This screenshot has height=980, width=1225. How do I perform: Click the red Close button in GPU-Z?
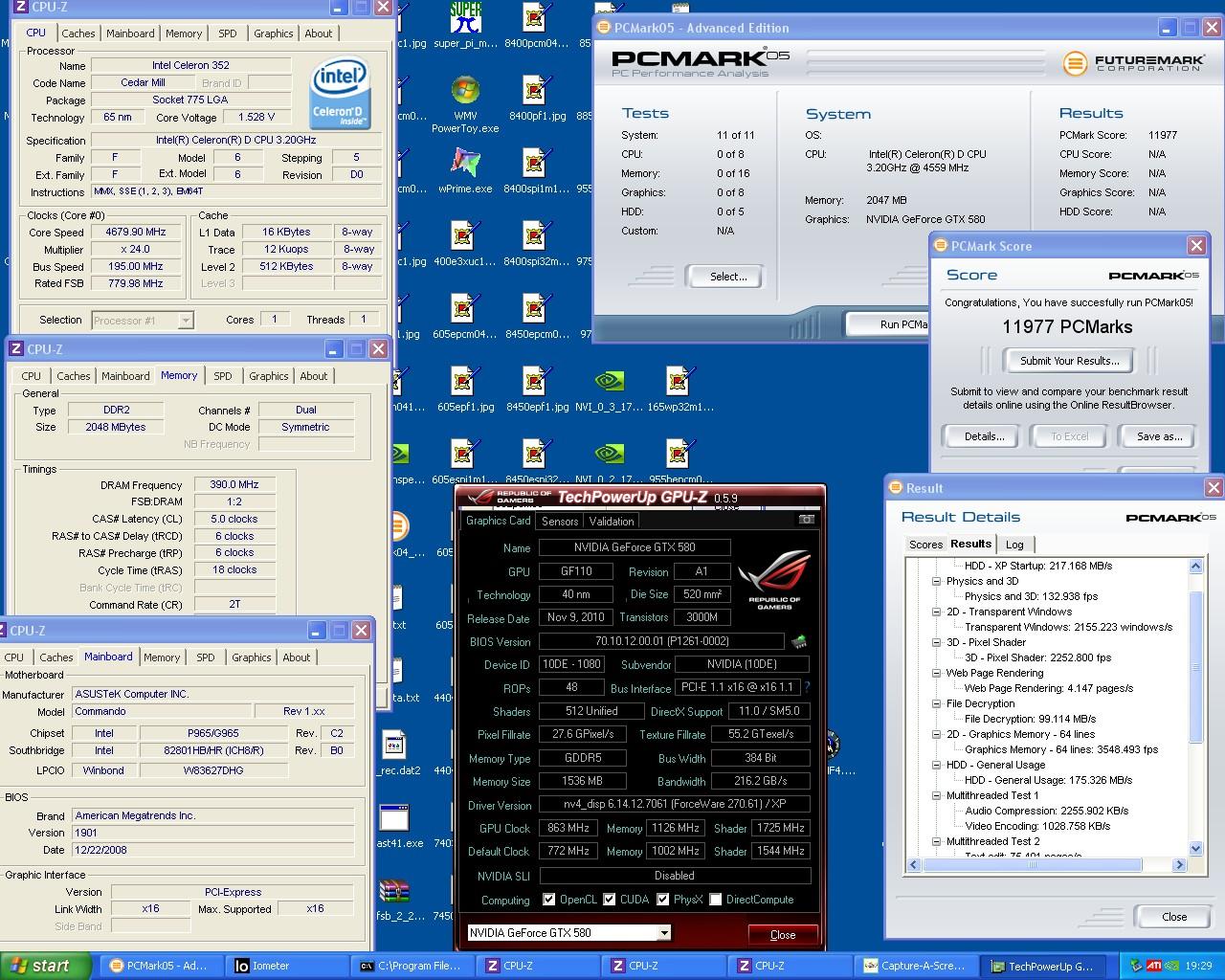click(783, 934)
